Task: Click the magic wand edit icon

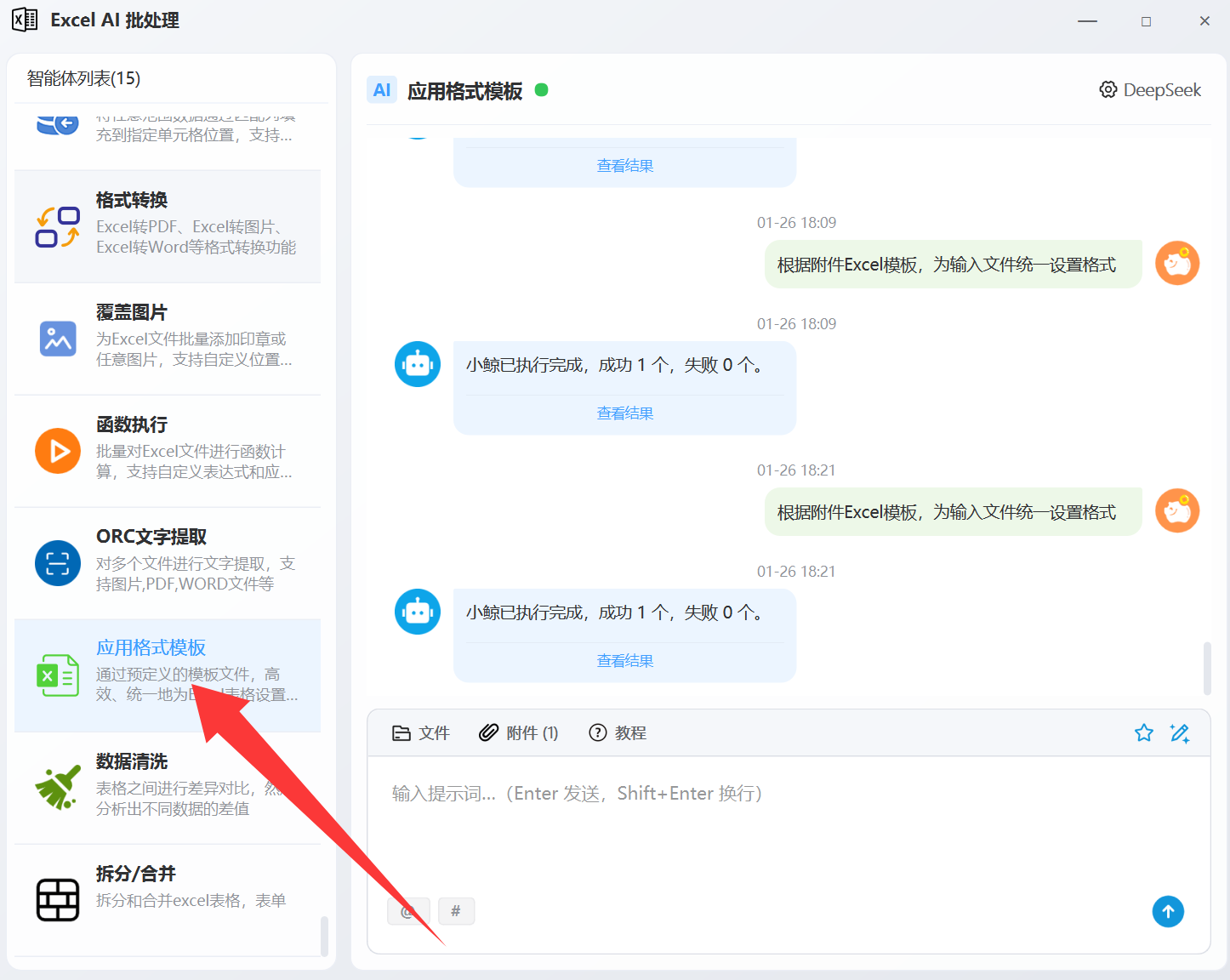Action: pos(1180,732)
